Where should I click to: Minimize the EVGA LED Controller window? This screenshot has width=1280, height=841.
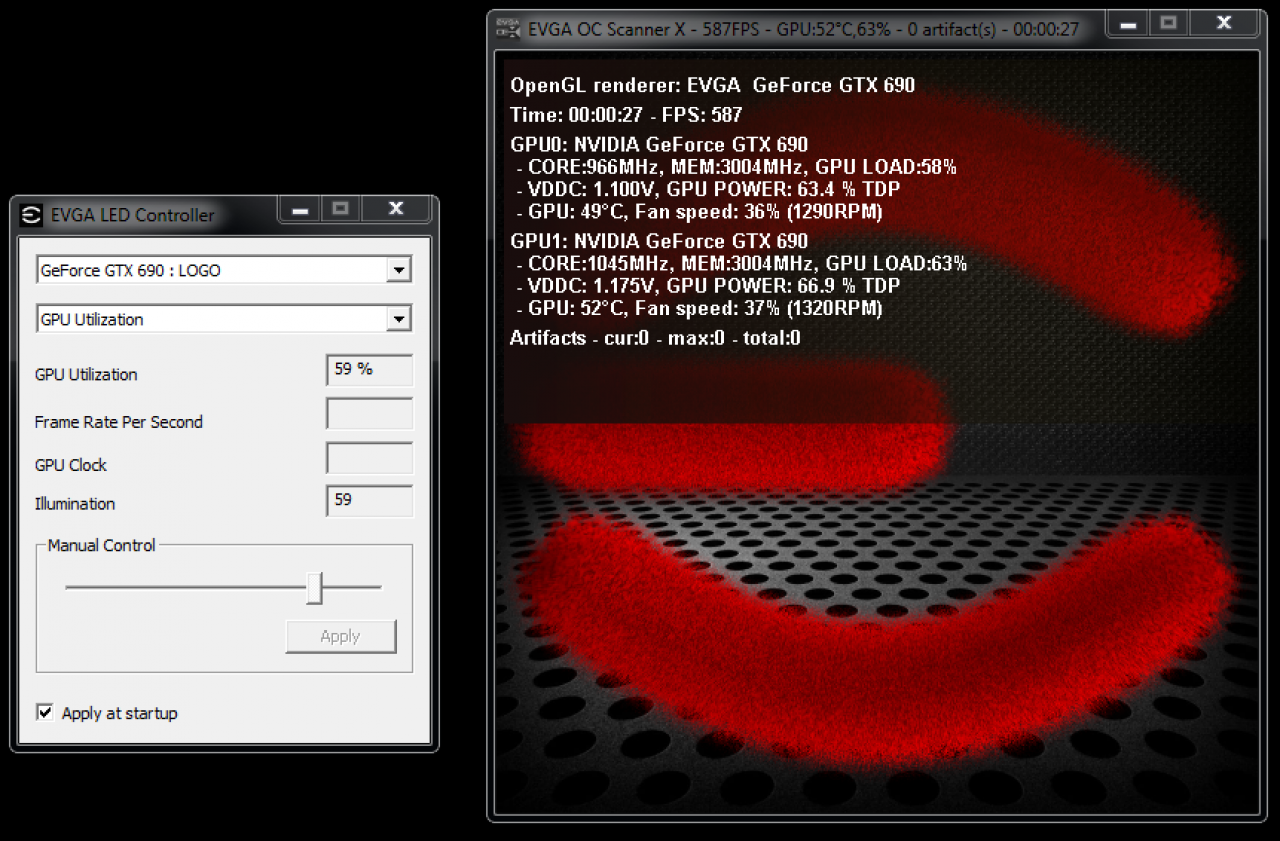click(x=299, y=208)
